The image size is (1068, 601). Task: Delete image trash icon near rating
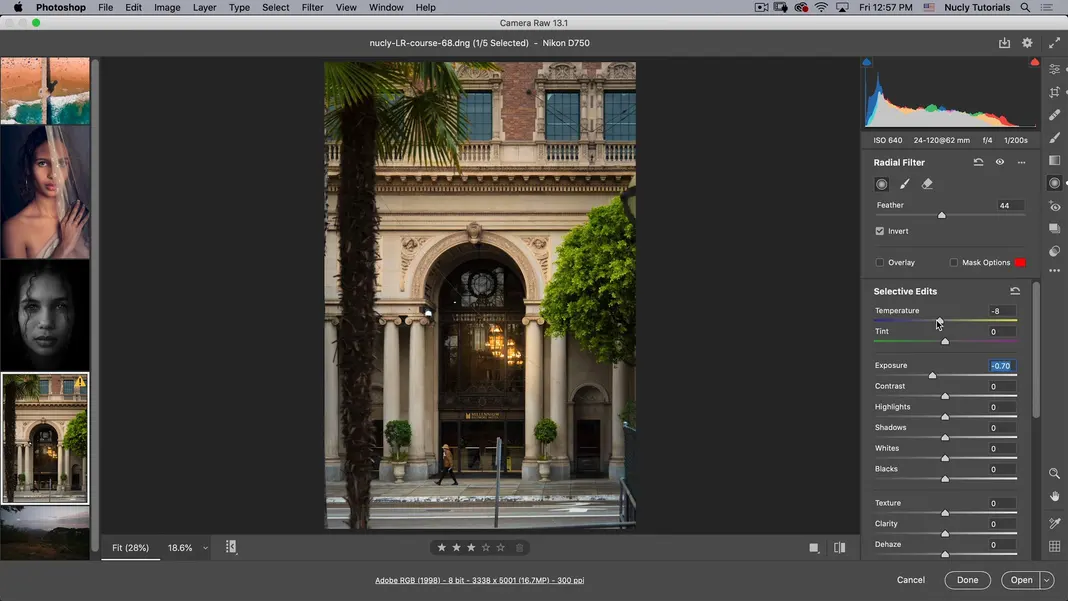pyautogui.click(x=520, y=548)
